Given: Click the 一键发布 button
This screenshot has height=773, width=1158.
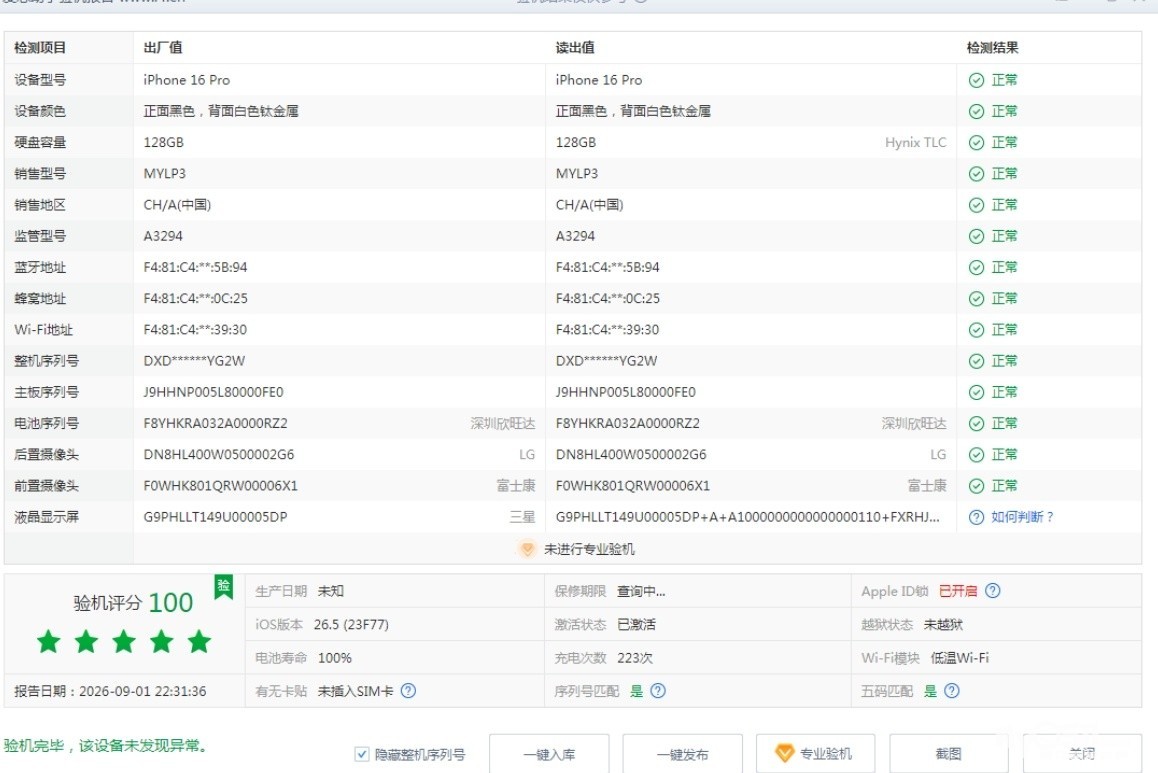Looking at the screenshot, I should tap(682, 754).
